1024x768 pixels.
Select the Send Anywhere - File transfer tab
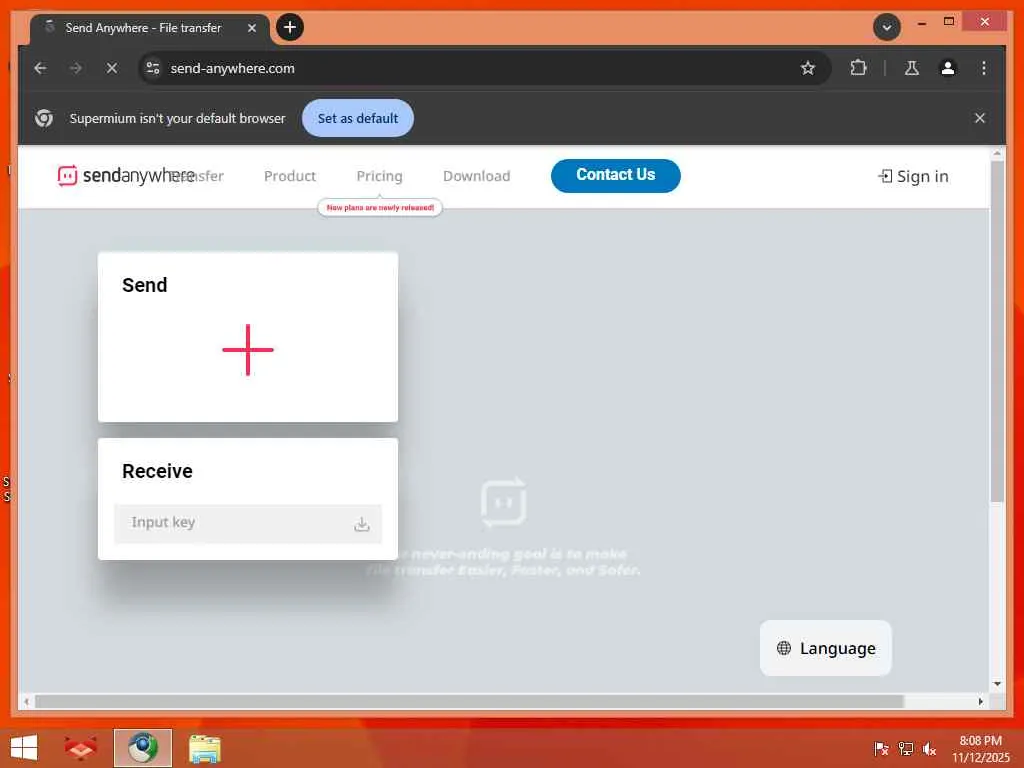(144, 28)
